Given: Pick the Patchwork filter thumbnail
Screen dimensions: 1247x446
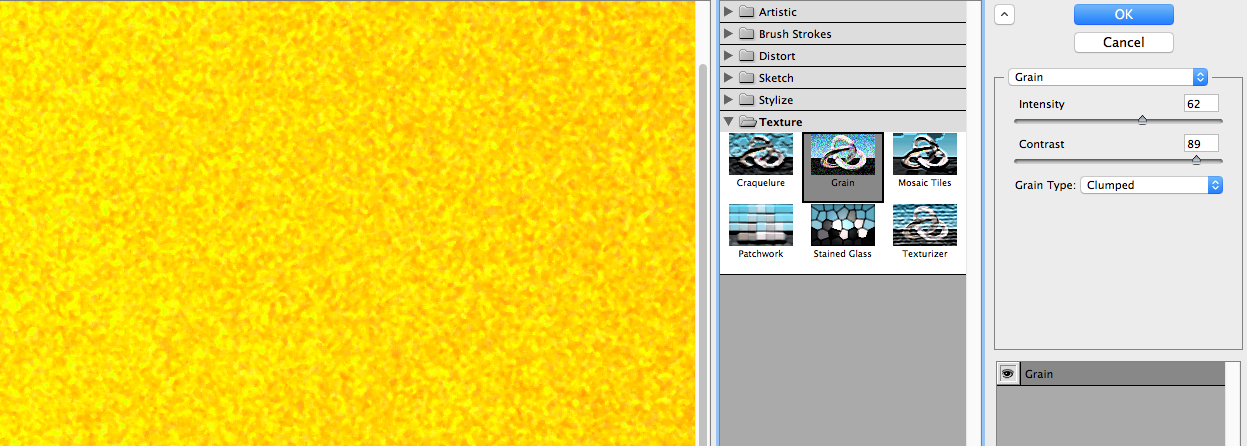Looking at the screenshot, I should click(760, 225).
